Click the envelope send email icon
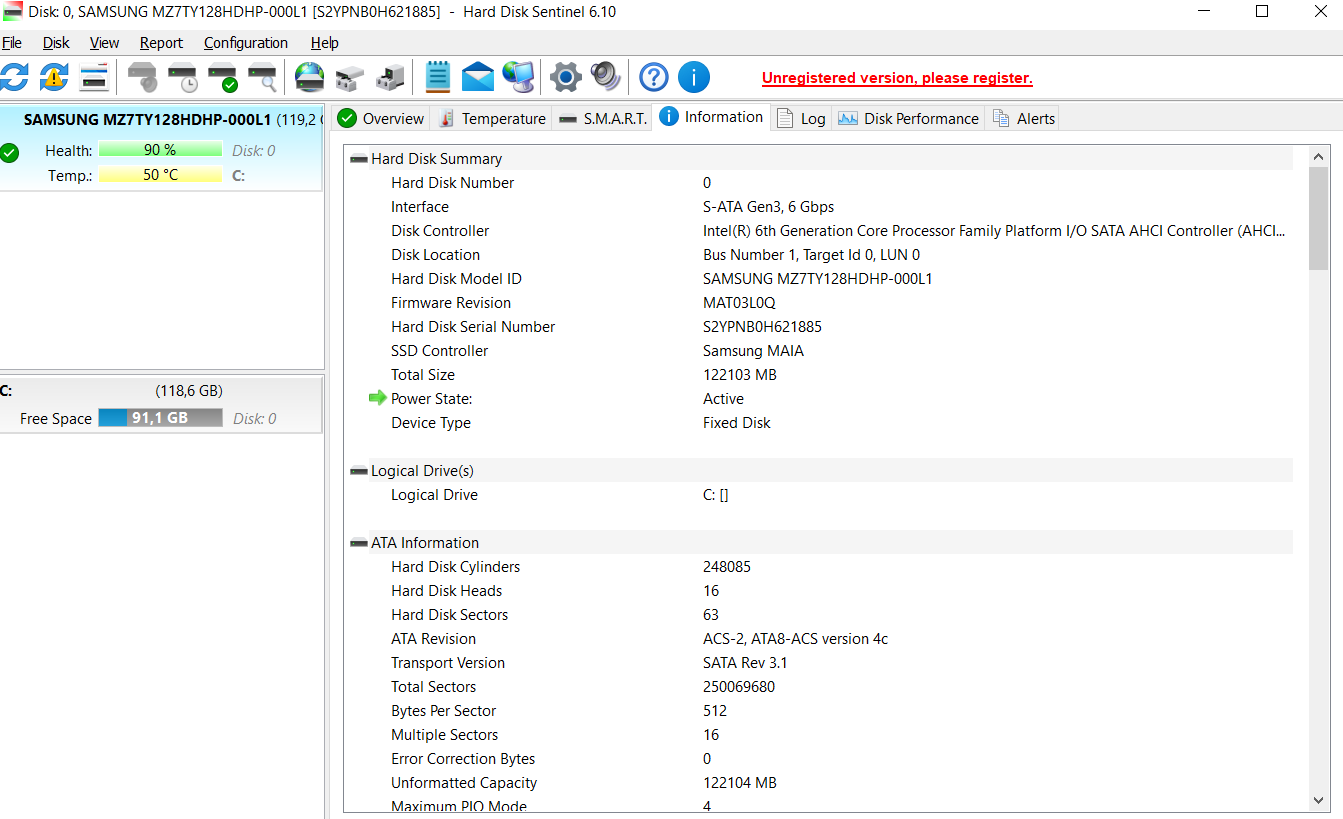 point(478,77)
